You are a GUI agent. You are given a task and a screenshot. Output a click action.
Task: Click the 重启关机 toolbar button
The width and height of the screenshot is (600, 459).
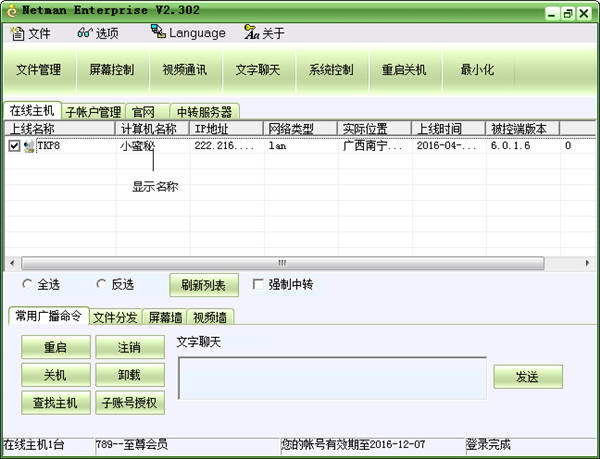tap(404, 70)
